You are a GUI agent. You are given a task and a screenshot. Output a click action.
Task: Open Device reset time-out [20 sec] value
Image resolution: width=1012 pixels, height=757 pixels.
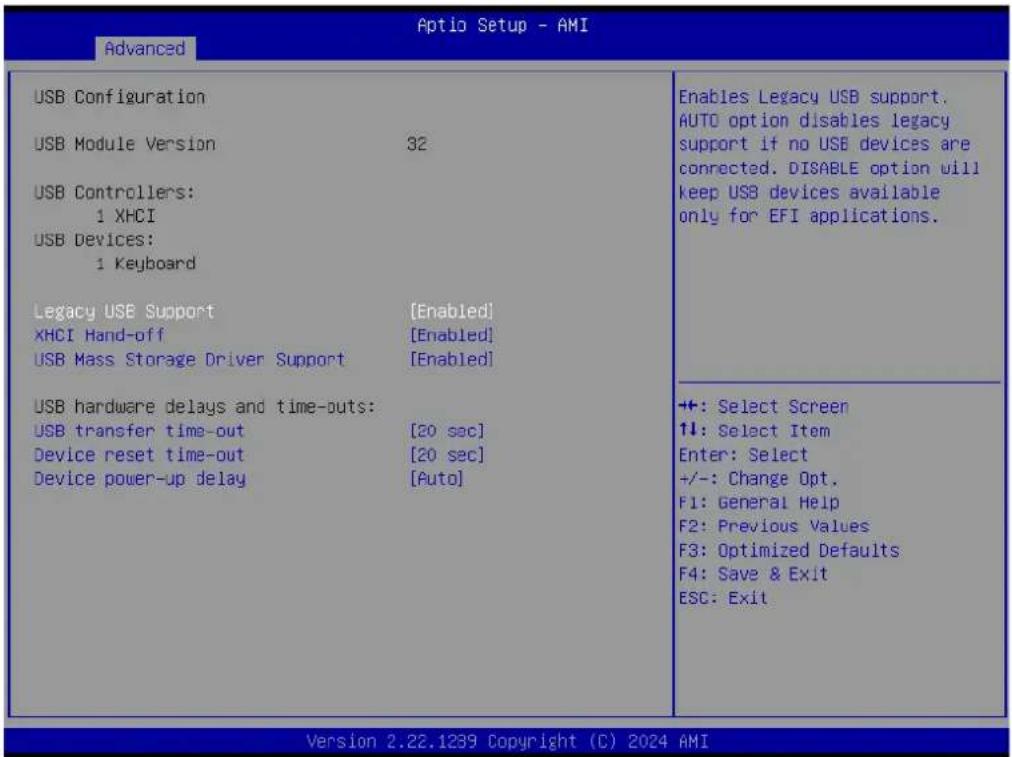click(x=447, y=455)
